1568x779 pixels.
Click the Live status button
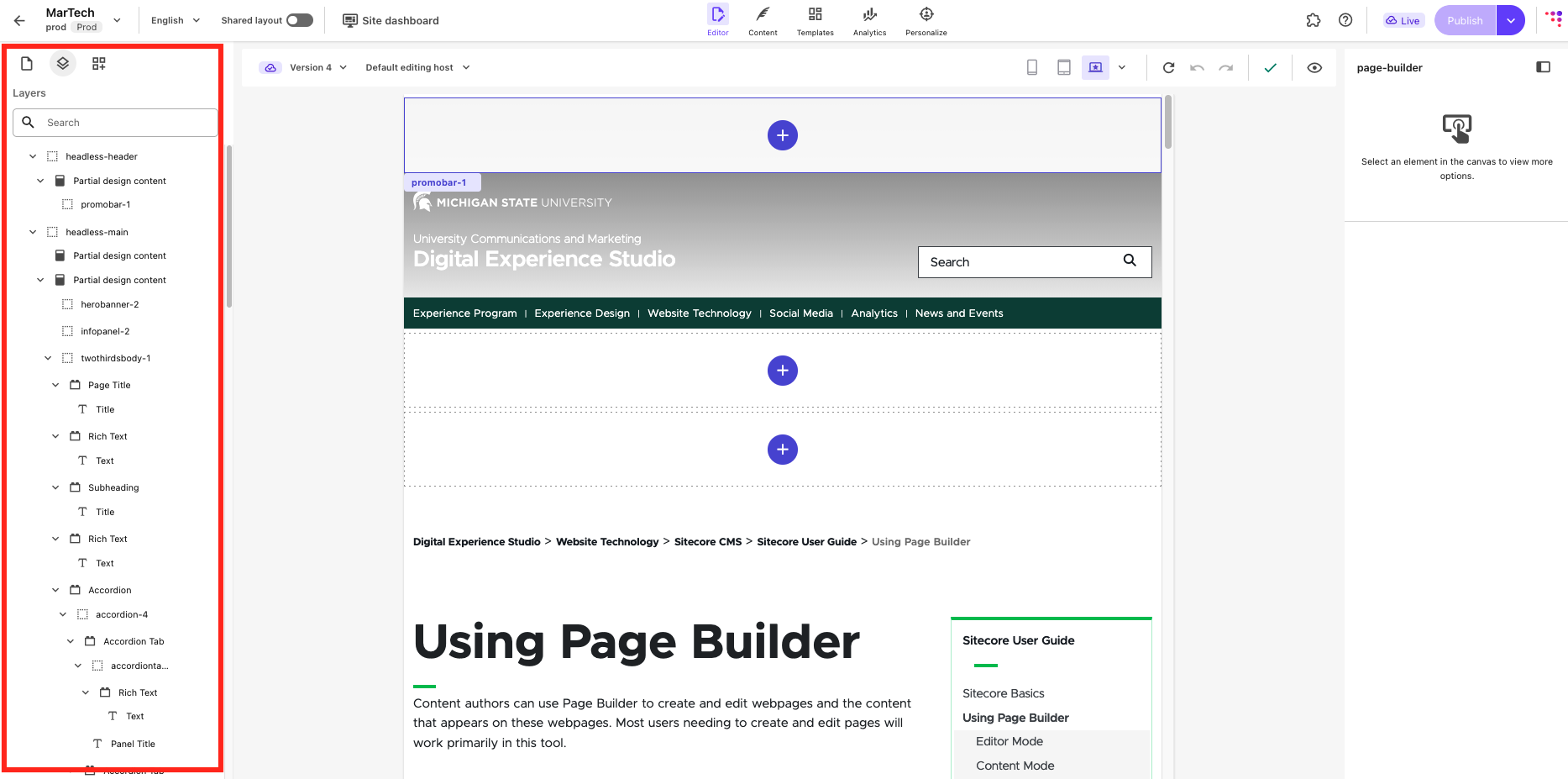(x=1403, y=21)
